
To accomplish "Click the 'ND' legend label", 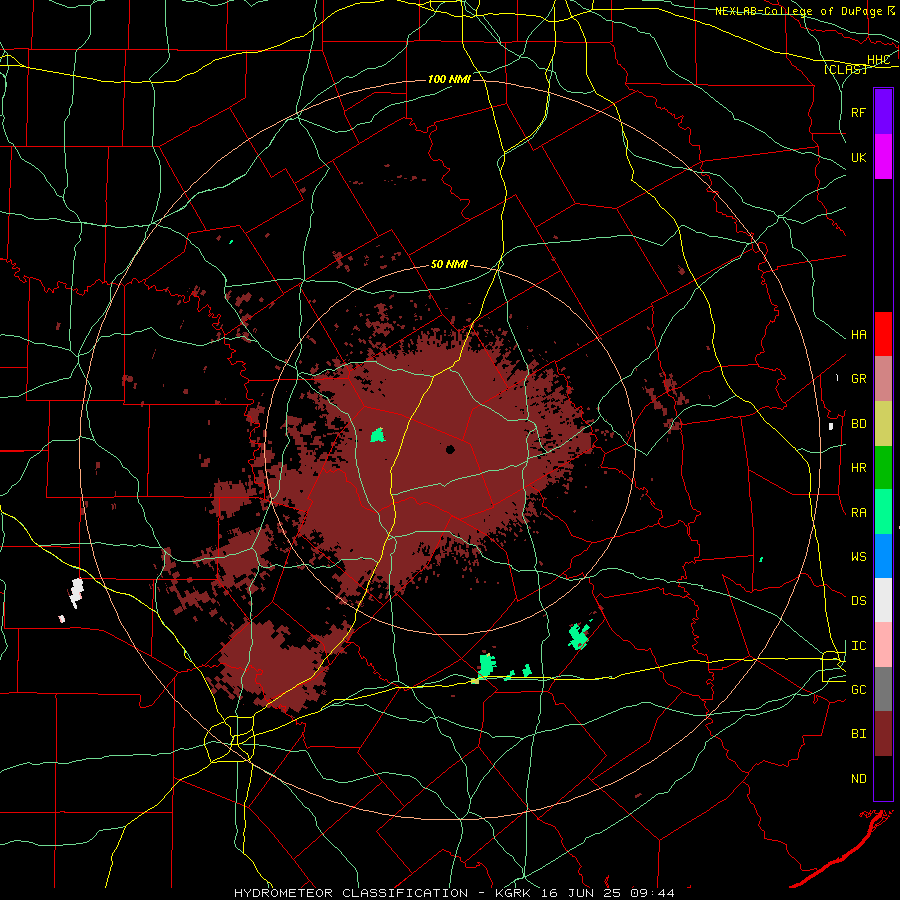I will click(858, 779).
